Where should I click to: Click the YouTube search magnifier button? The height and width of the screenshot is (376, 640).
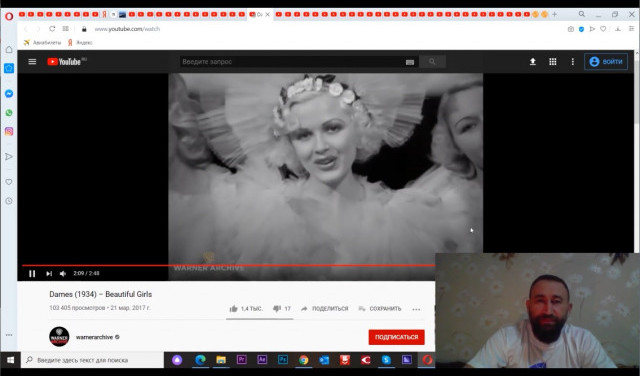(432, 62)
